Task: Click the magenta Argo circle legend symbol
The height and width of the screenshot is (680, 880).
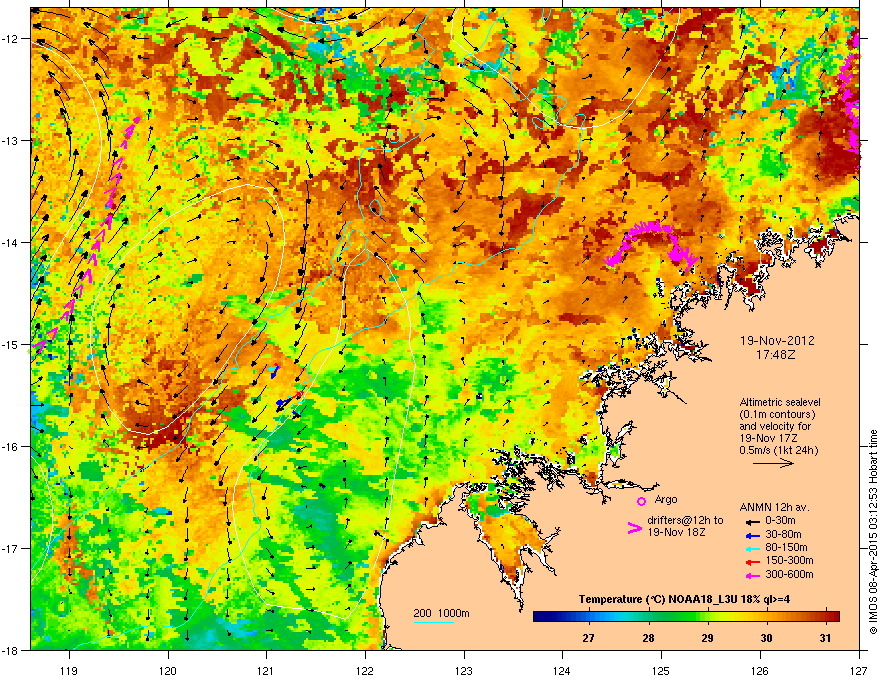Action: [x=641, y=501]
